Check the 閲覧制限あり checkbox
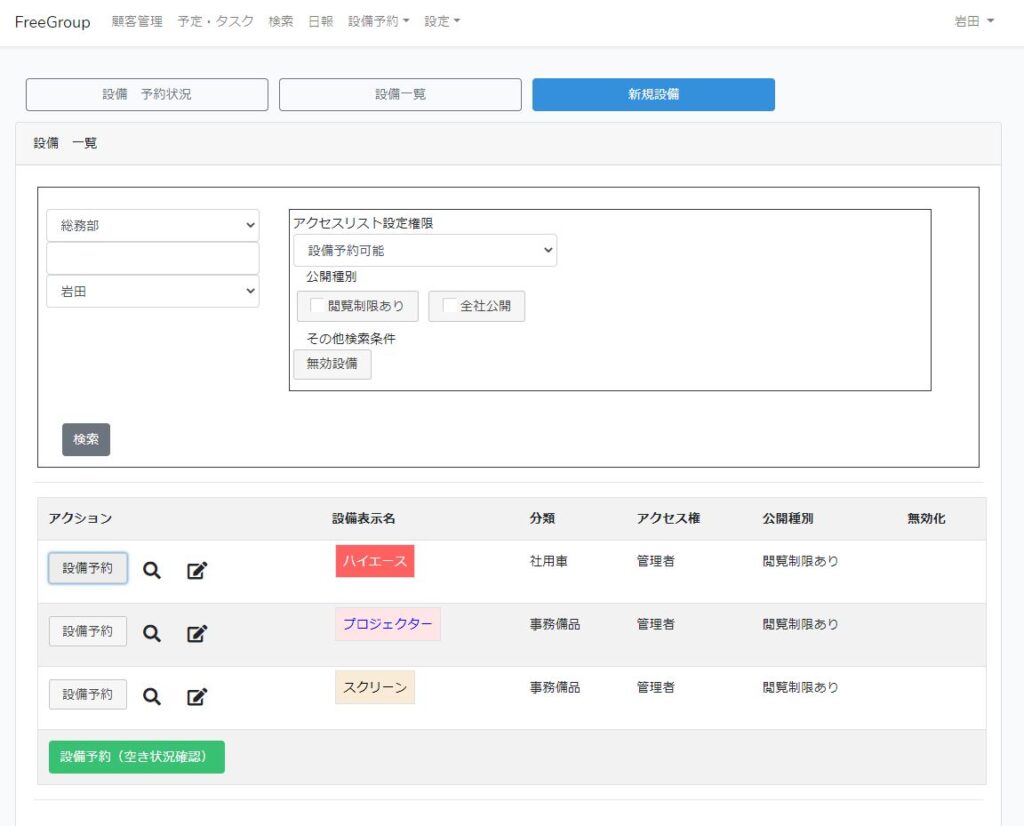 point(318,306)
